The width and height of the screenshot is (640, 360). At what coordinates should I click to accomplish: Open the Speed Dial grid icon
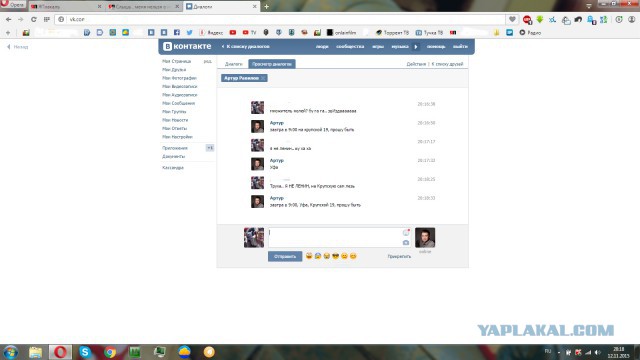coord(47,19)
